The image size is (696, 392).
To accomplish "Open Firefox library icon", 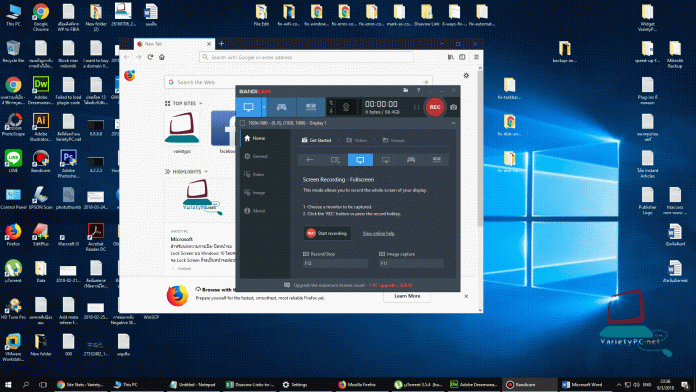I will coord(451,57).
